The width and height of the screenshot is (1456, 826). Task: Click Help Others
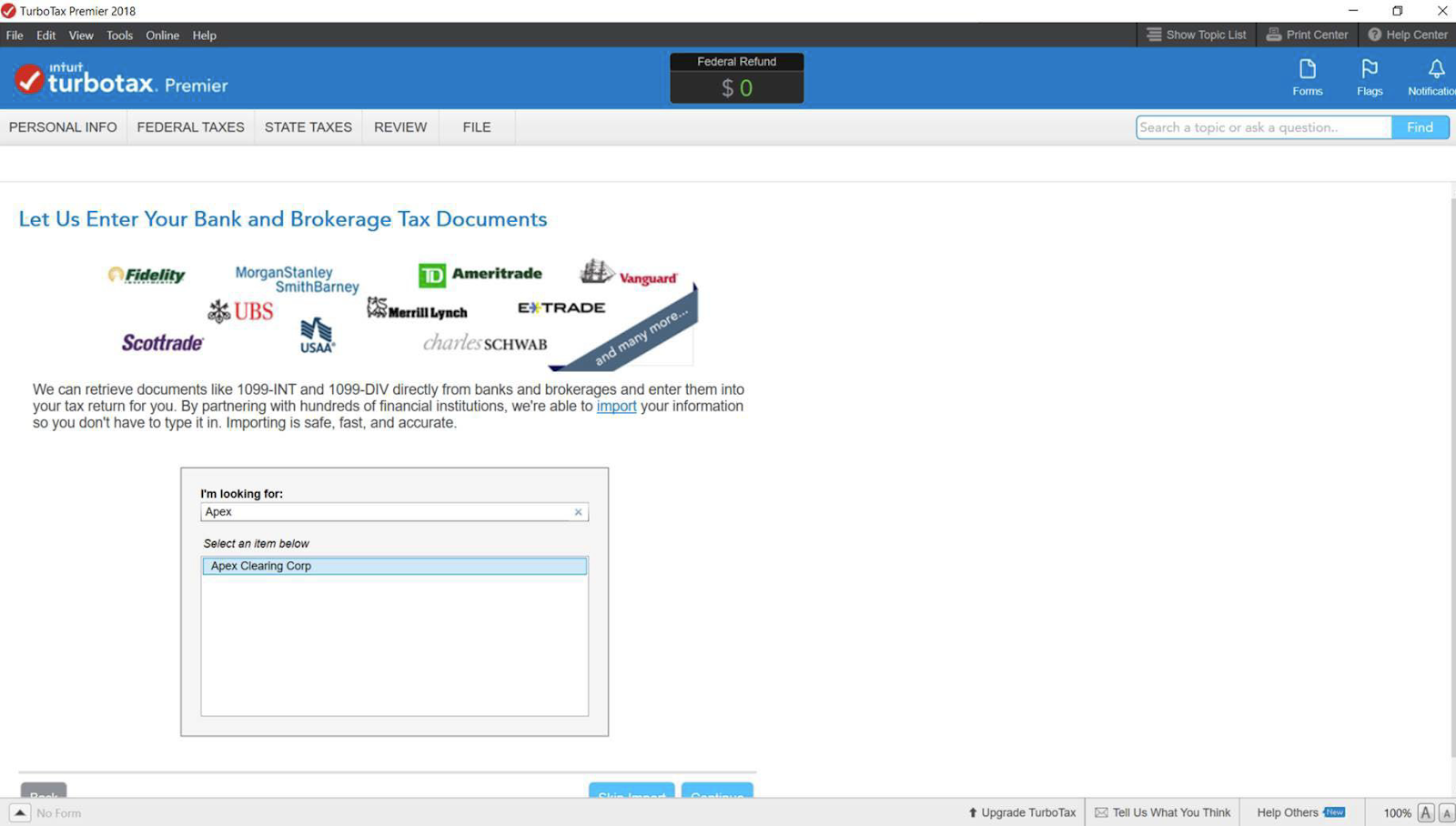tap(1300, 812)
